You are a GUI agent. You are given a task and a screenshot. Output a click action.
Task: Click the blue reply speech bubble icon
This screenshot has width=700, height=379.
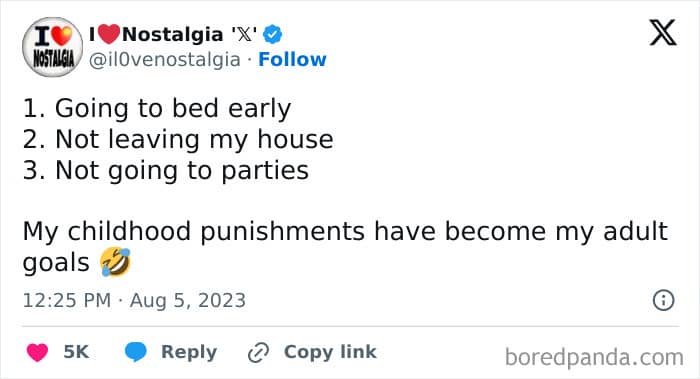(136, 352)
